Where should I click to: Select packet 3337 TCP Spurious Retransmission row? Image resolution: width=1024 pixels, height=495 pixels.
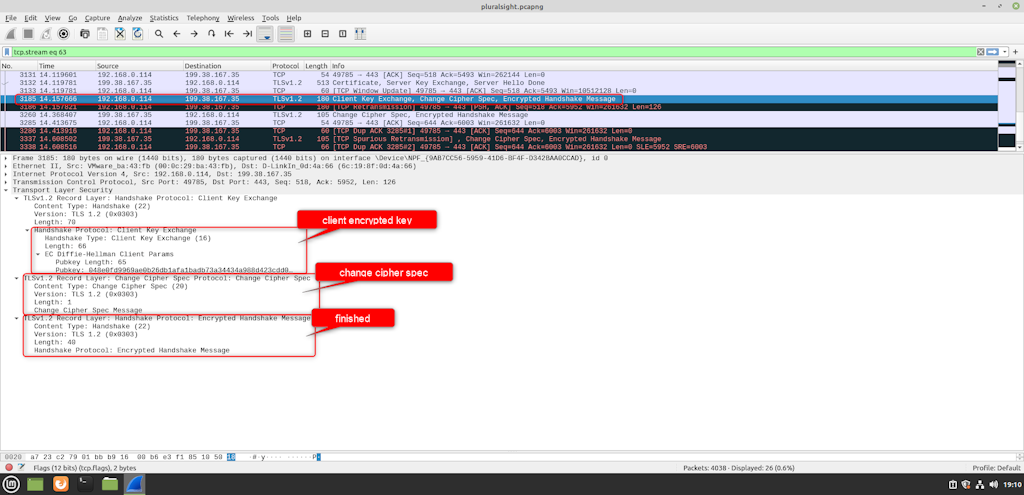tap(500, 138)
